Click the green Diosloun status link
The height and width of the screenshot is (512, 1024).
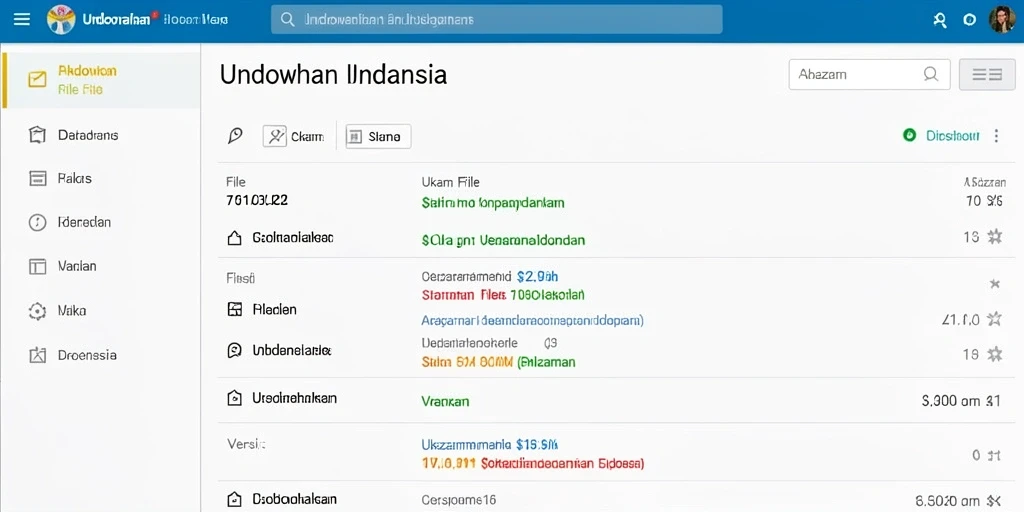pyautogui.click(x=953, y=135)
